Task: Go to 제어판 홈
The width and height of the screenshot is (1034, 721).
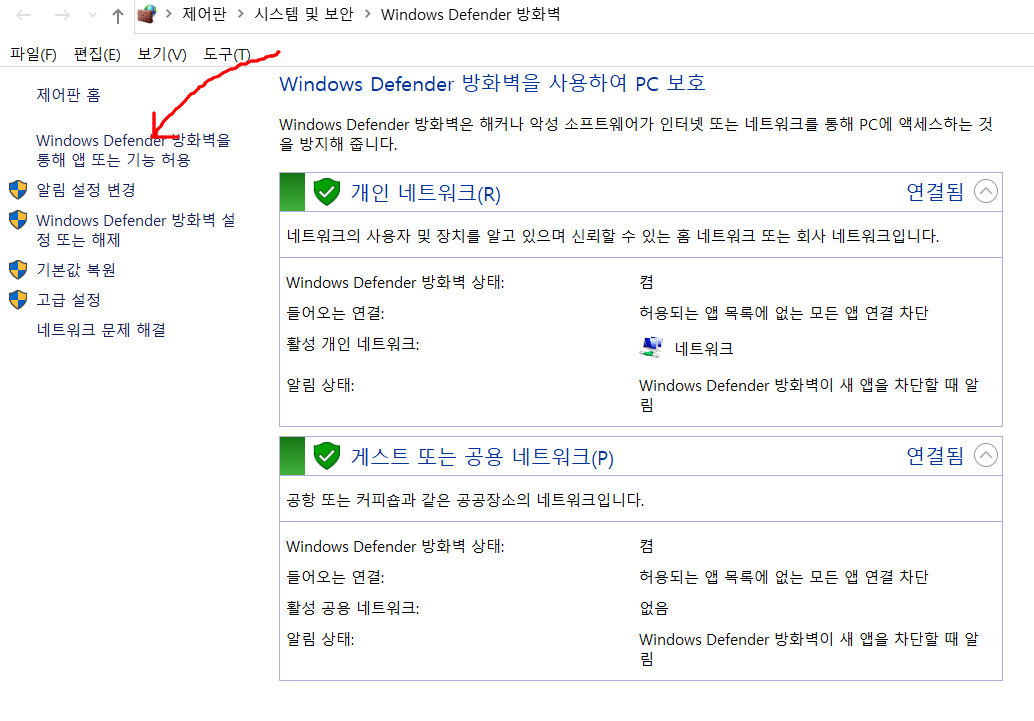Action: point(69,95)
